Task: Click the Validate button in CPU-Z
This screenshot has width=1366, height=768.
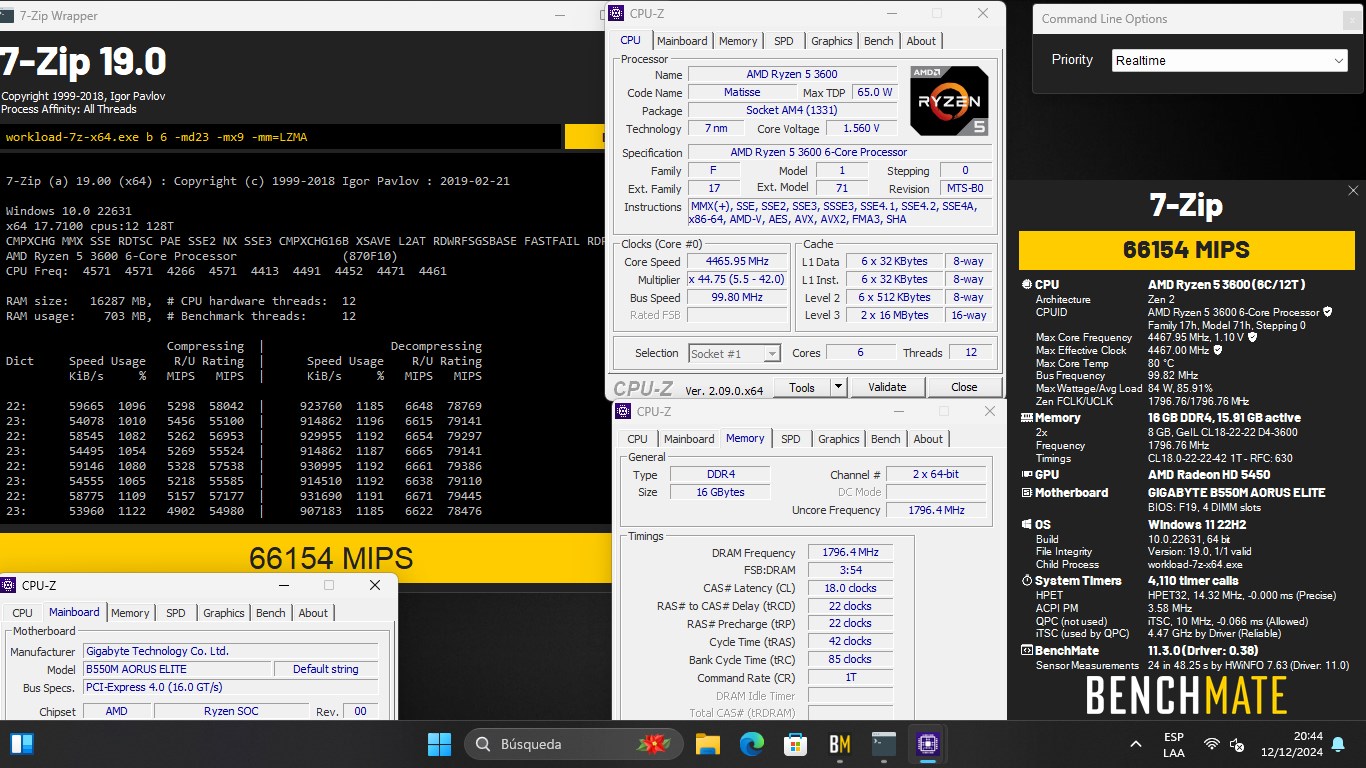Action: pos(887,387)
